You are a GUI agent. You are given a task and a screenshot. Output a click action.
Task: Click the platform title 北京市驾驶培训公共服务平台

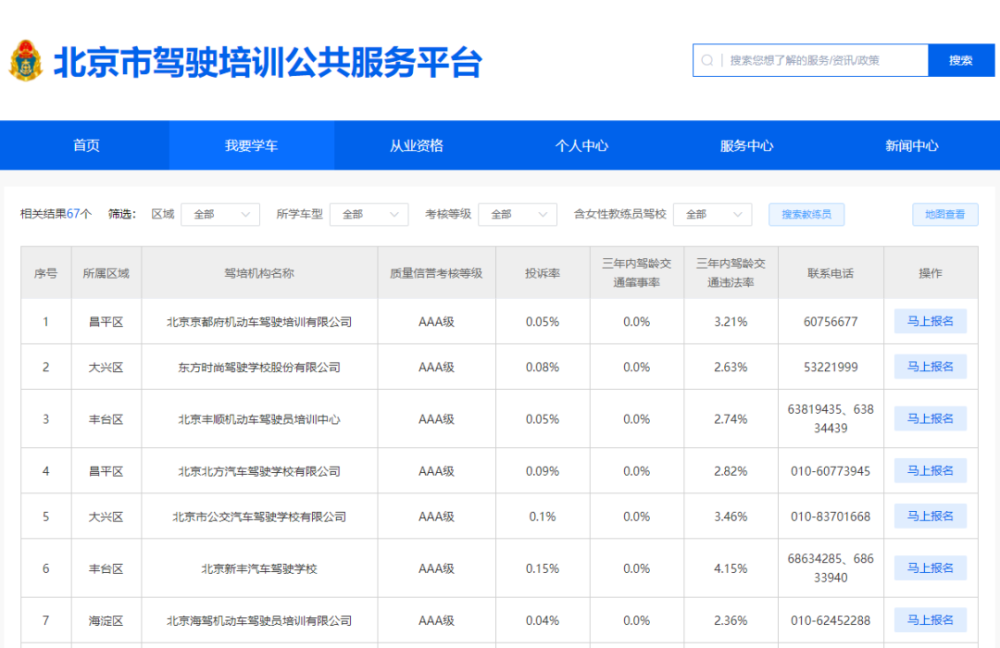[x=268, y=63]
